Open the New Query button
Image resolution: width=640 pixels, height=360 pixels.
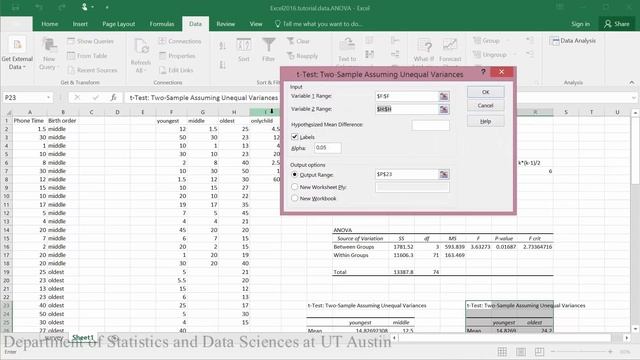[x=49, y=53]
